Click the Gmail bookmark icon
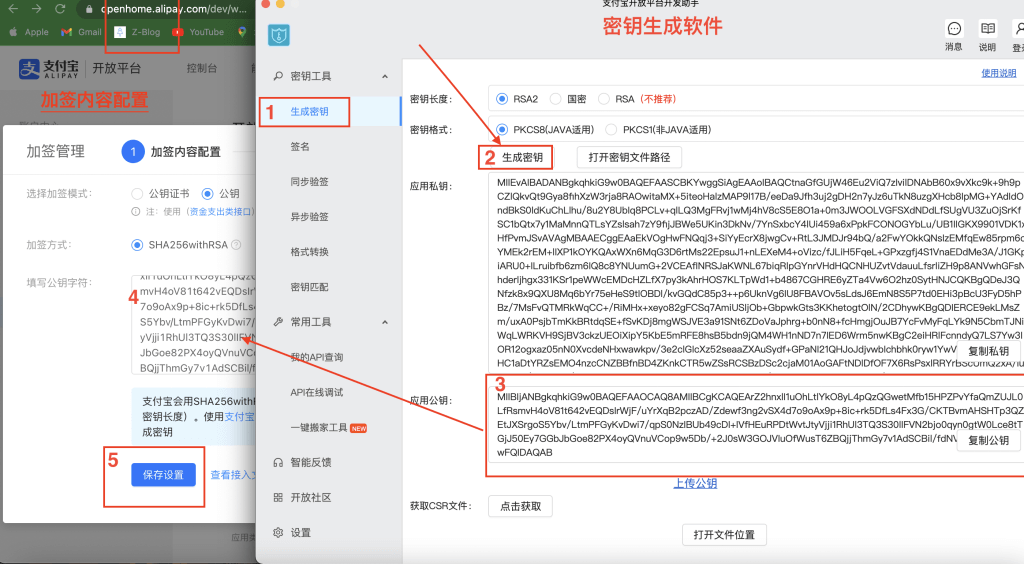Screen dimensions: 1024x564 click(66, 32)
